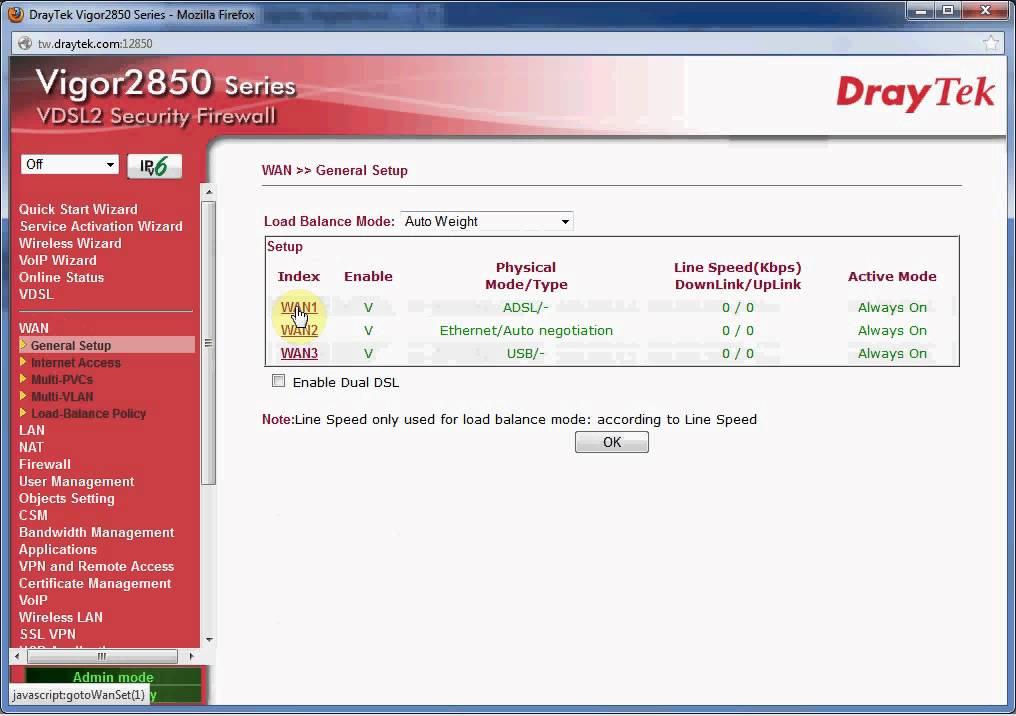
Task: Select Multi-PVCs submenu
Action: (62, 380)
